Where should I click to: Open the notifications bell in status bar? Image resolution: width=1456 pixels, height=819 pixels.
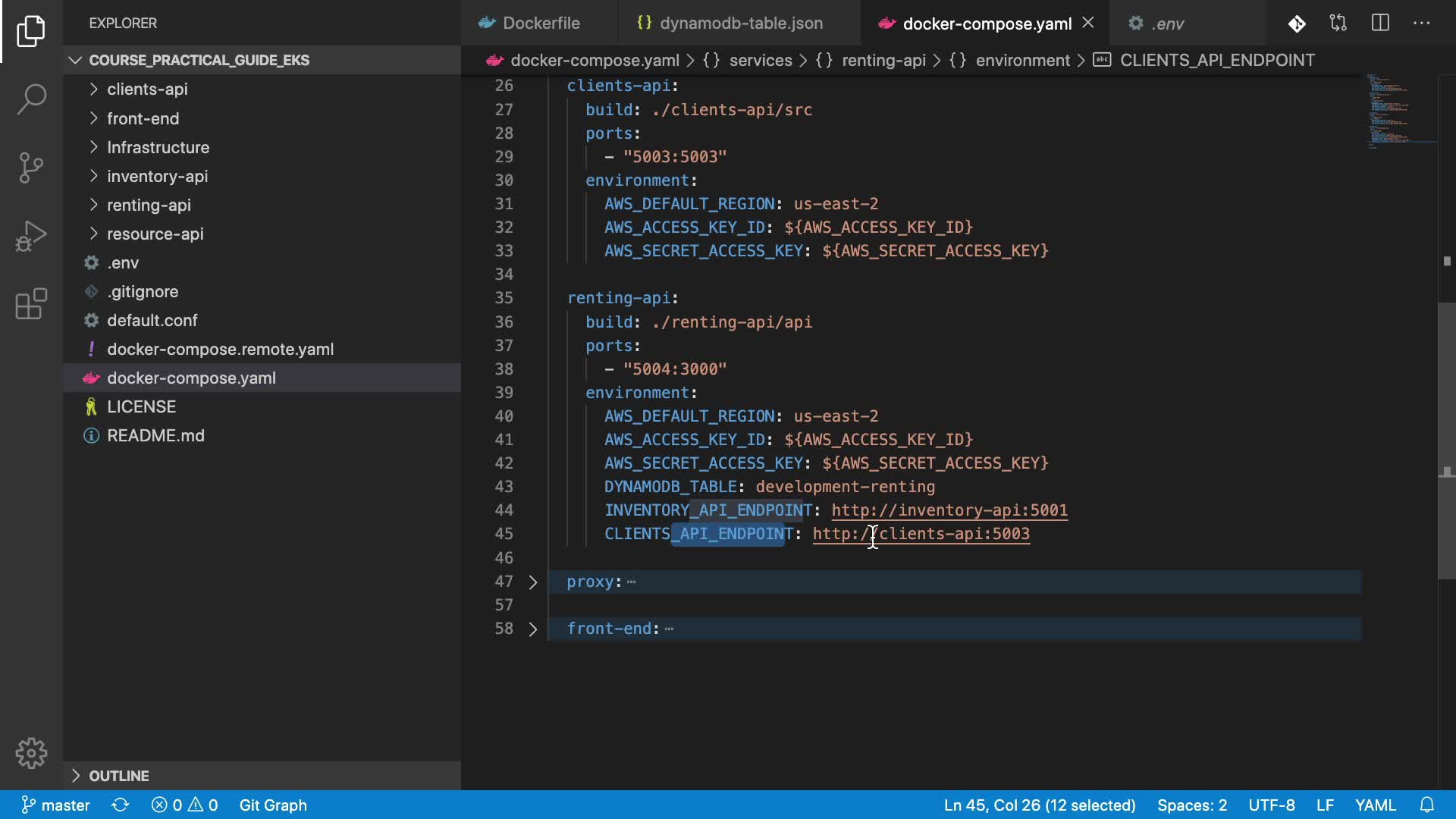tap(1426, 805)
